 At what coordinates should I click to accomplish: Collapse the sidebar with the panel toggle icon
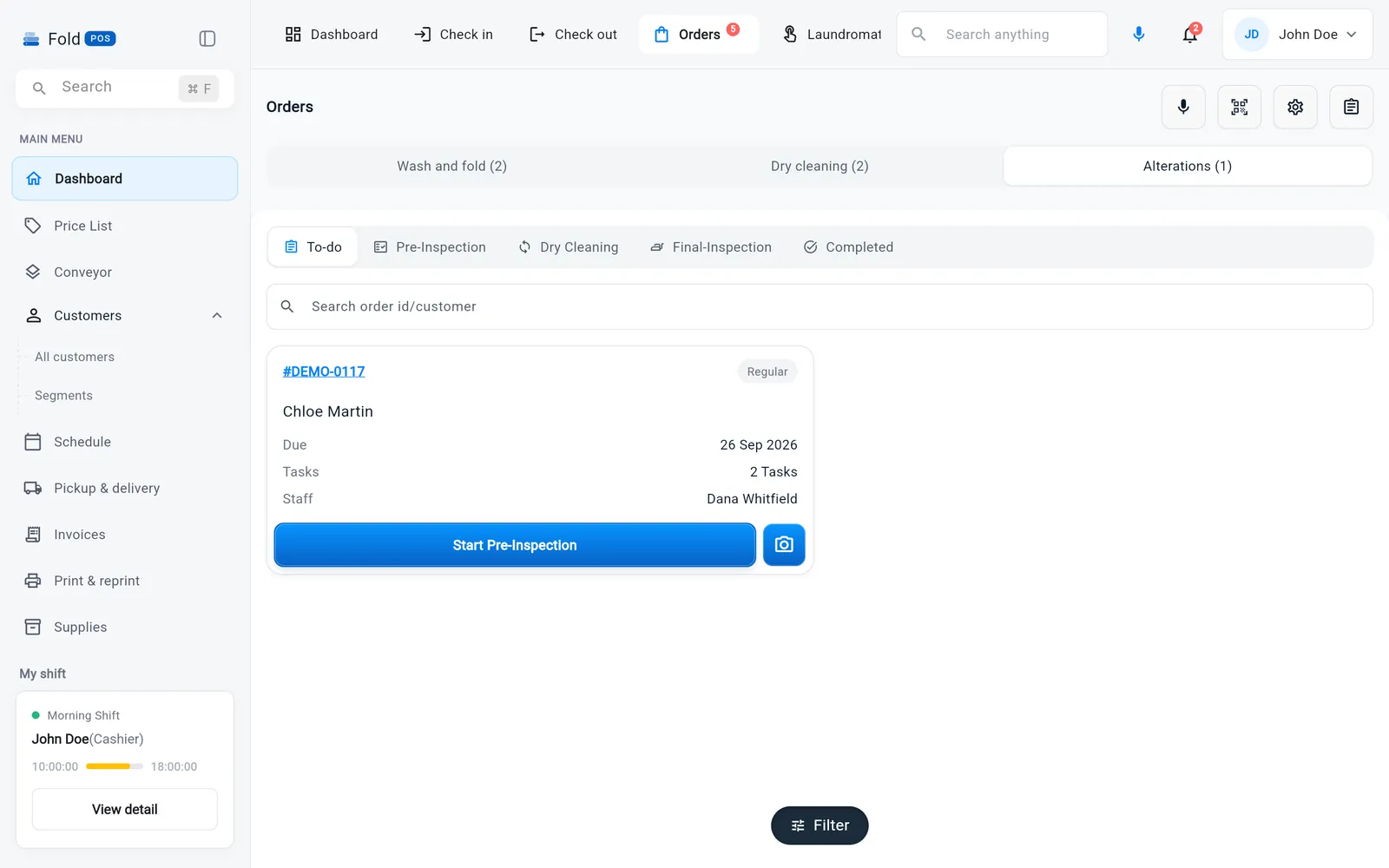tap(207, 38)
